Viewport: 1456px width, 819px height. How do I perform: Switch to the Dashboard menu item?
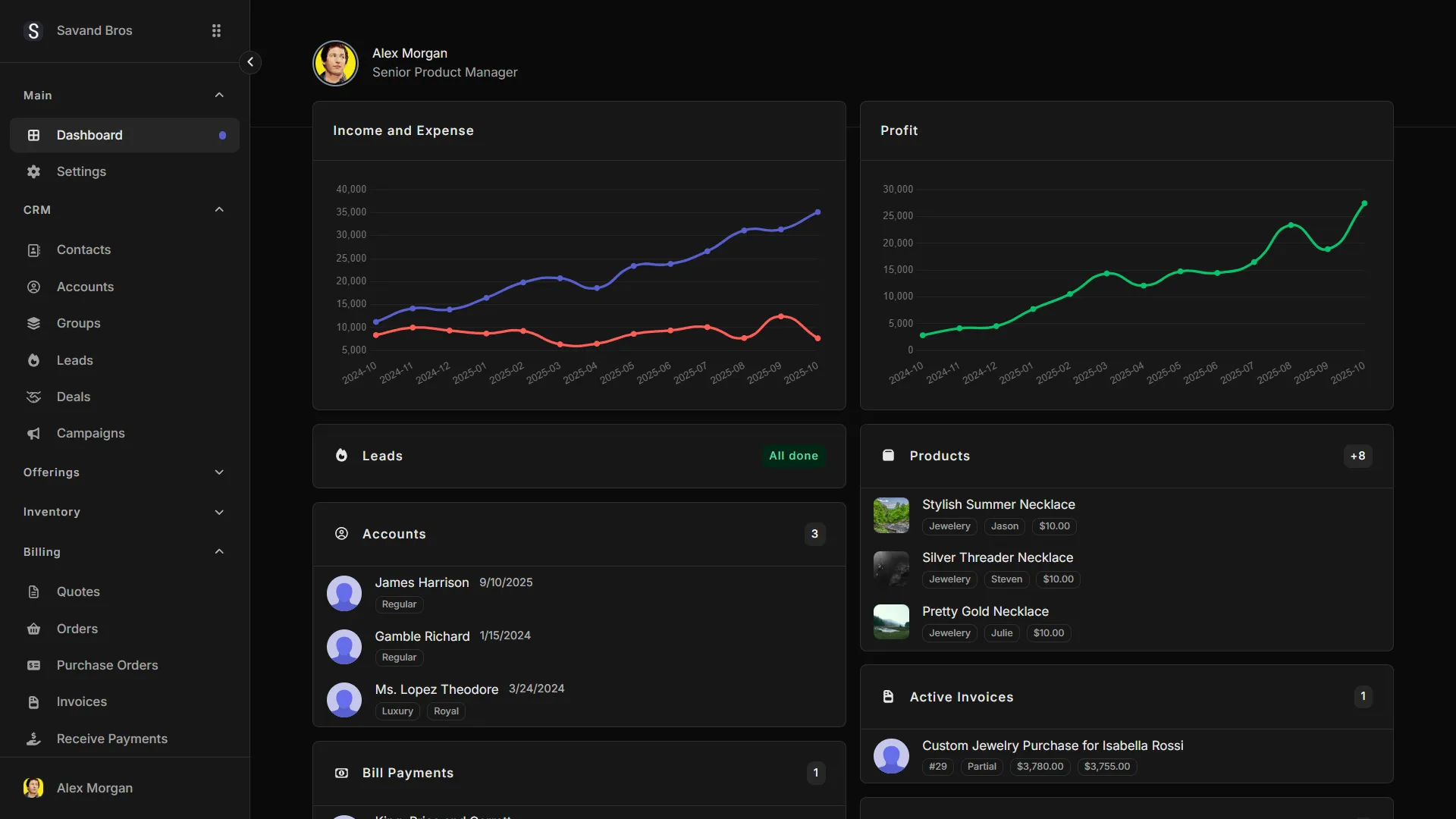coord(89,135)
